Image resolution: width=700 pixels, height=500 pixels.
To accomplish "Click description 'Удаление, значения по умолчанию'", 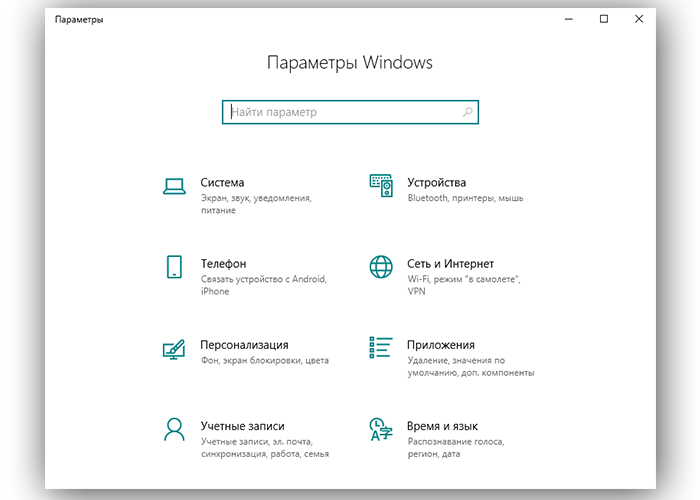I will 471,367.
